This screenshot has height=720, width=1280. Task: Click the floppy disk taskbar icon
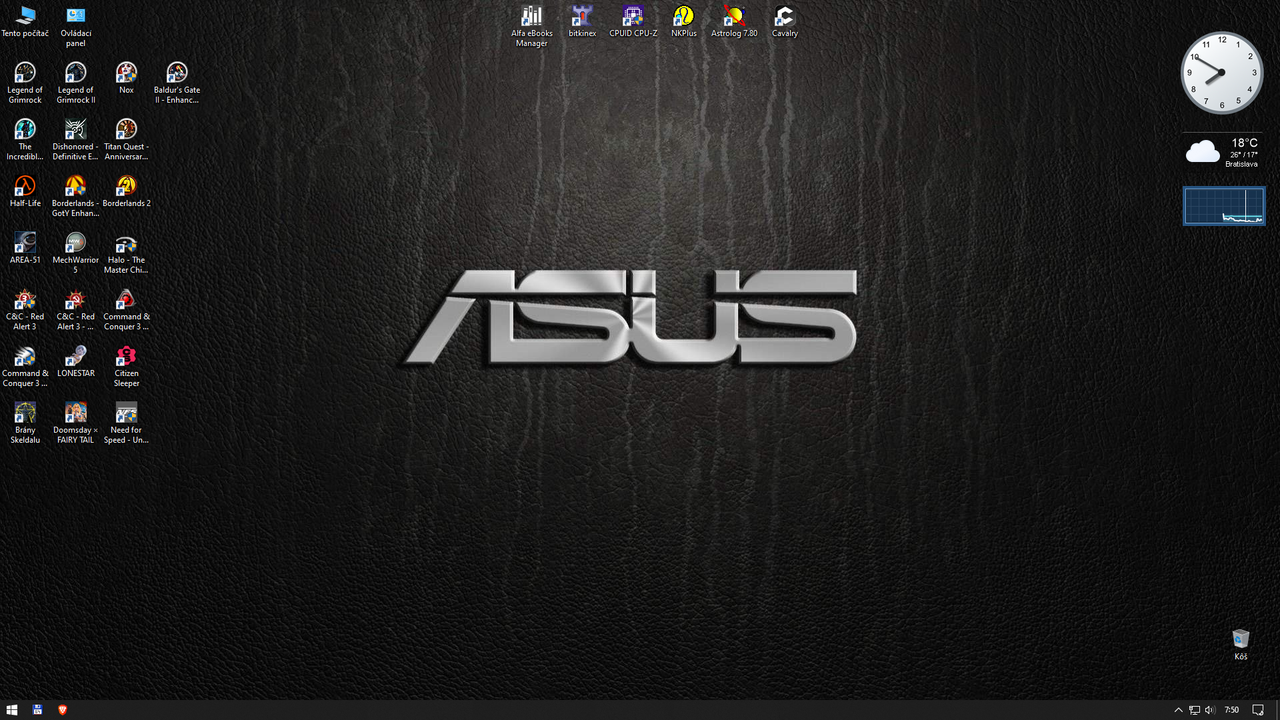[x=37, y=710]
